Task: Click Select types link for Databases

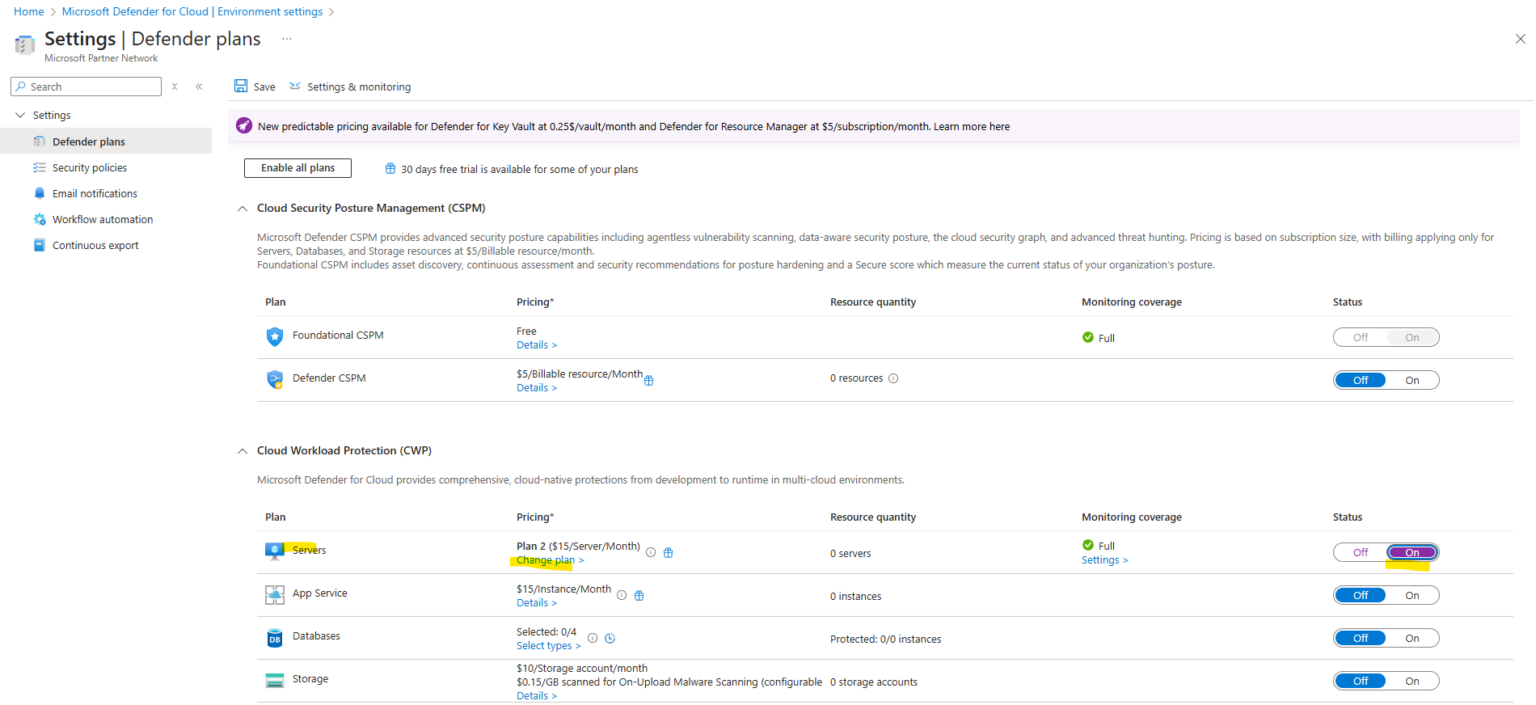Action: point(548,646)
